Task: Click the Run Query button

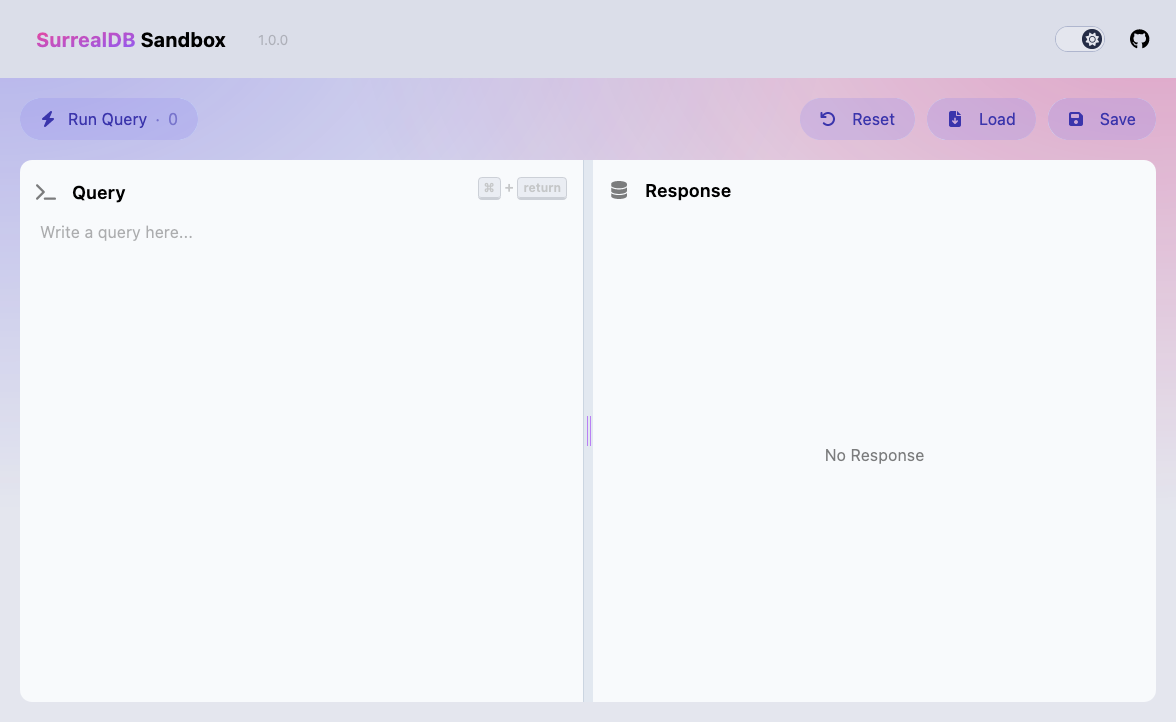Action: 109,119
